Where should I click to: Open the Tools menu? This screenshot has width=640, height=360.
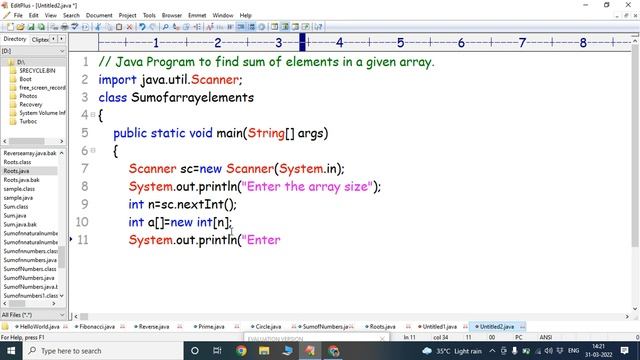point(149,15)
